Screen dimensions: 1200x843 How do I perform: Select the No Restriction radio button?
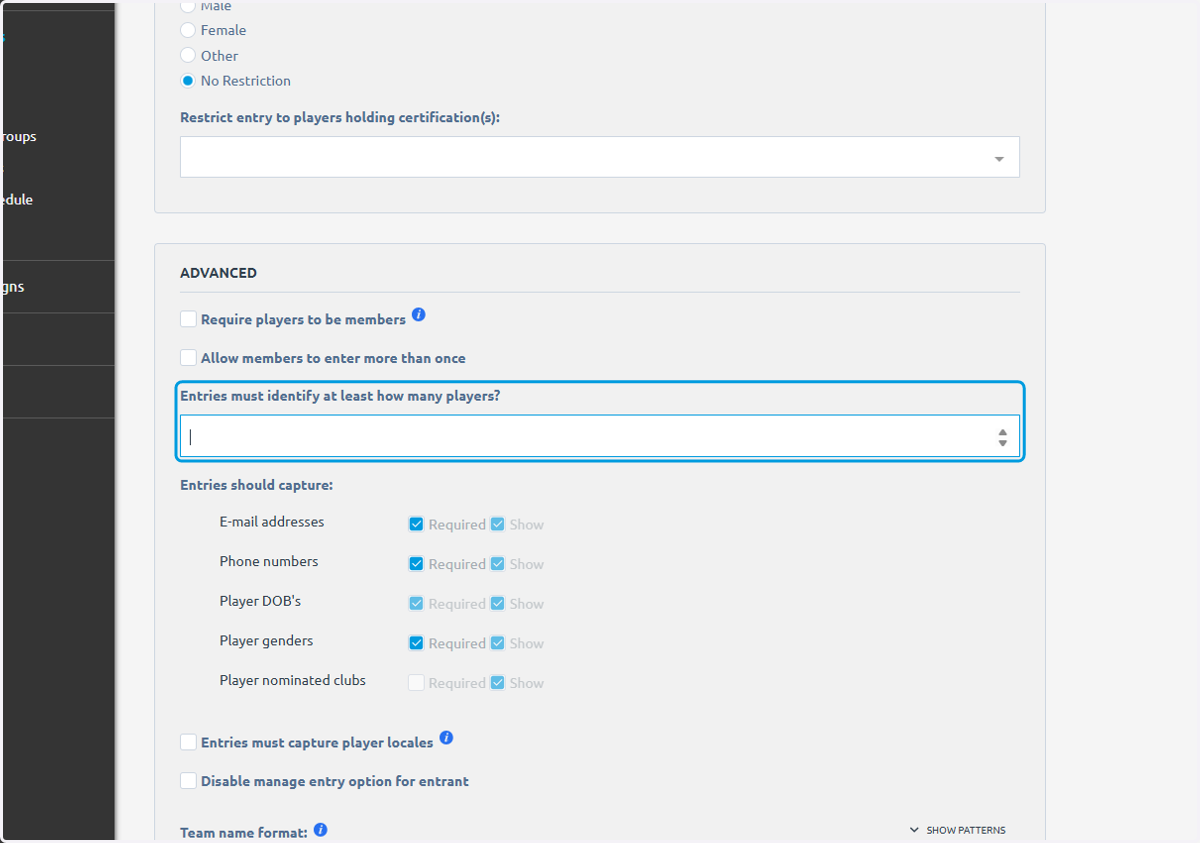188,80
